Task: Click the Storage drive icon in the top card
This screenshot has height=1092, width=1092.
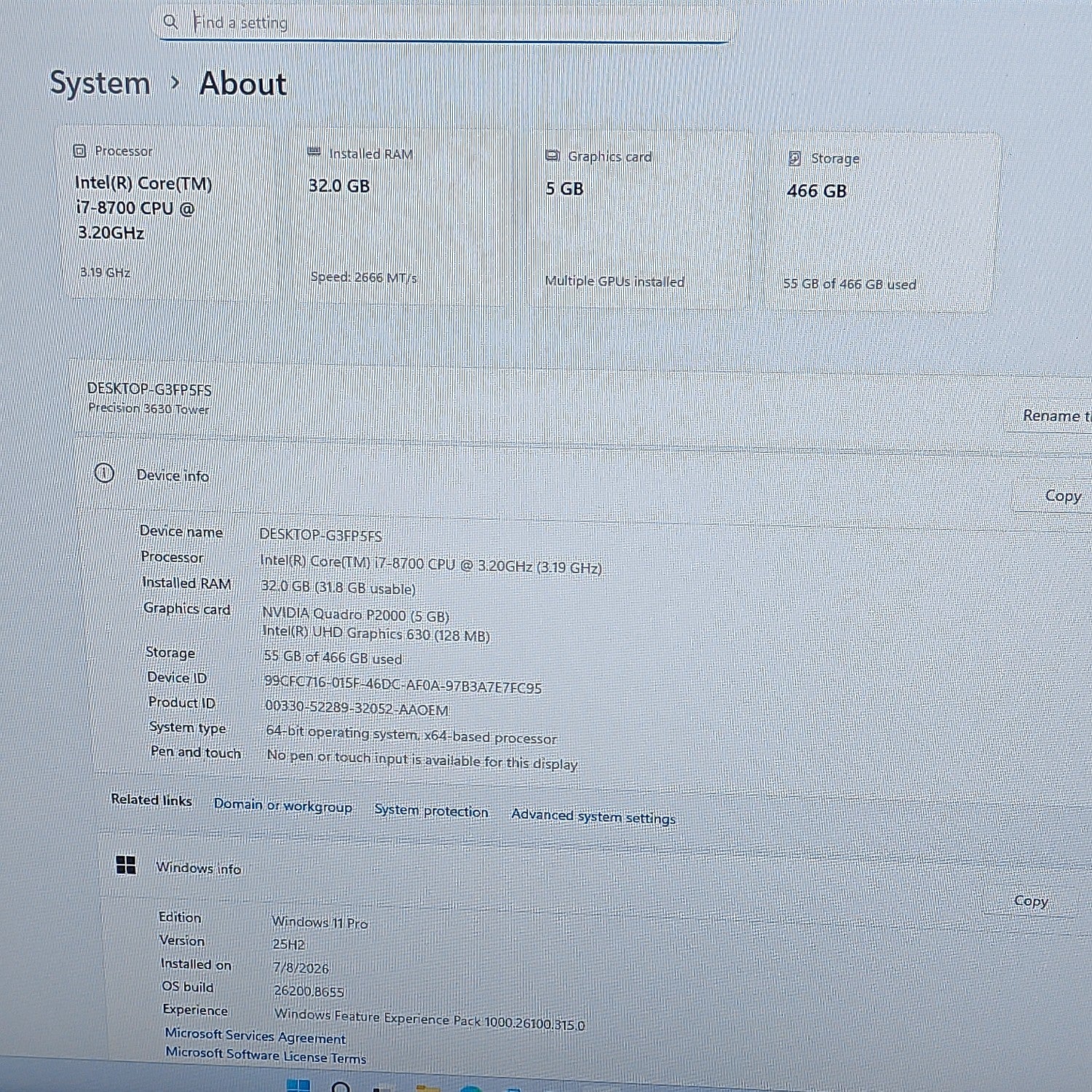Action: point(795,158)
